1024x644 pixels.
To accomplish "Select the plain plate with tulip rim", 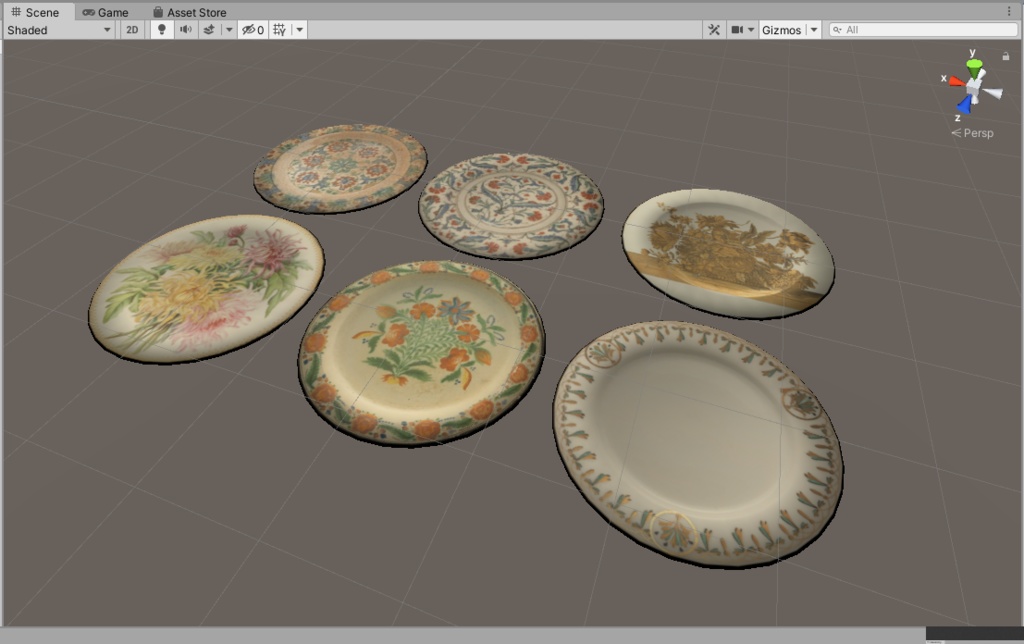I will pyautogui.click(x=697, y=444).
